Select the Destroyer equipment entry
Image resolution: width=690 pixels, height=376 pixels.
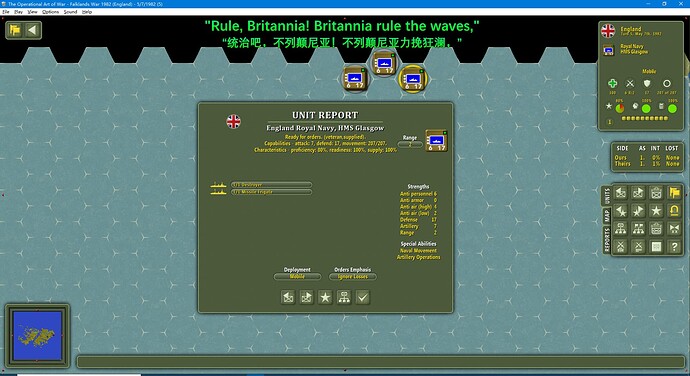(272, 185)
